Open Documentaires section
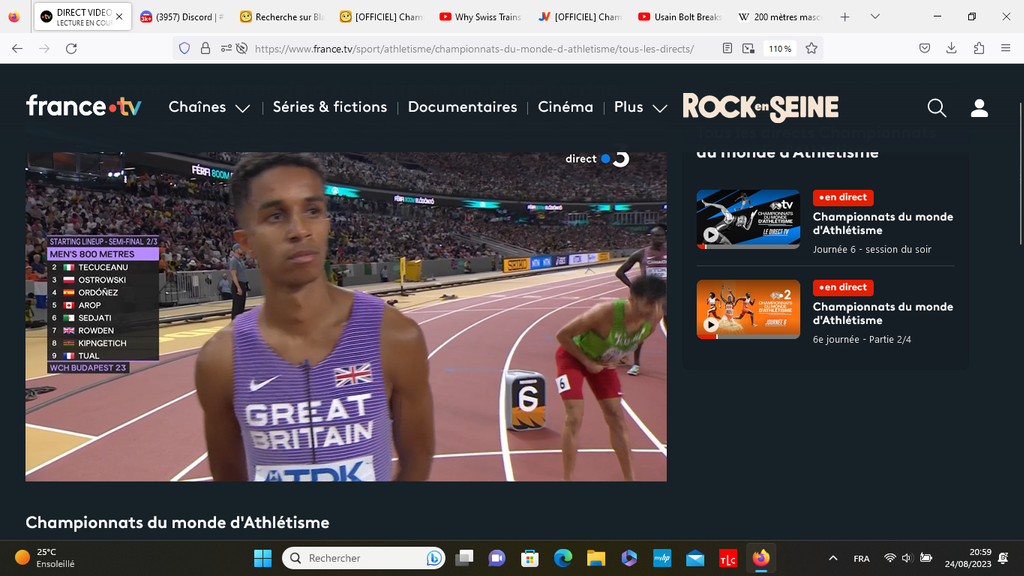The width and height of the screenshot is (1024, 576). (462, 107)
